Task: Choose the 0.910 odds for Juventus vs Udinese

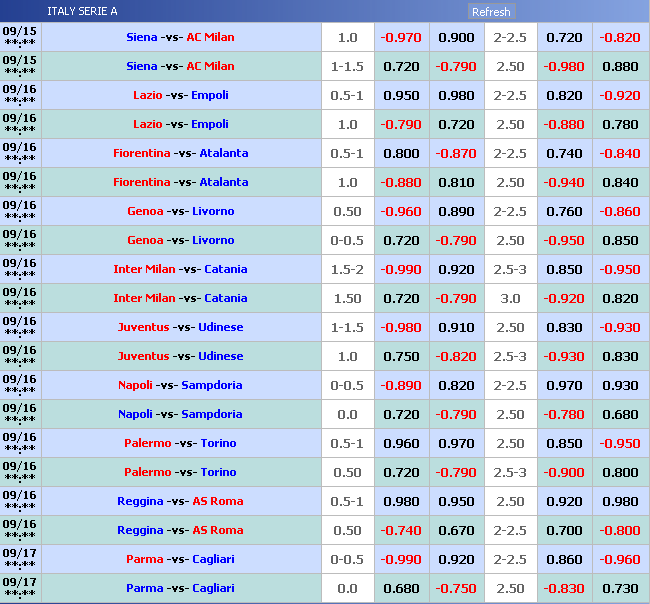Action: [x=457, y=327]
